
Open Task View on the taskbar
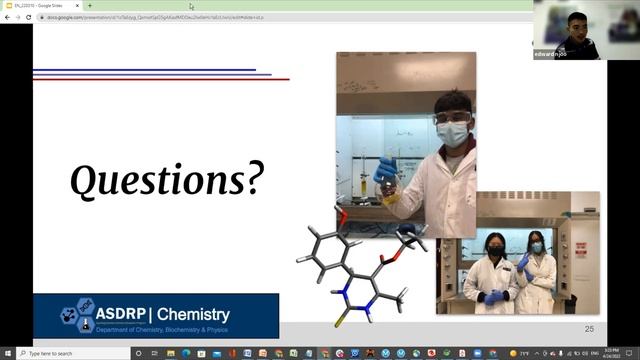tap(154, 353)
